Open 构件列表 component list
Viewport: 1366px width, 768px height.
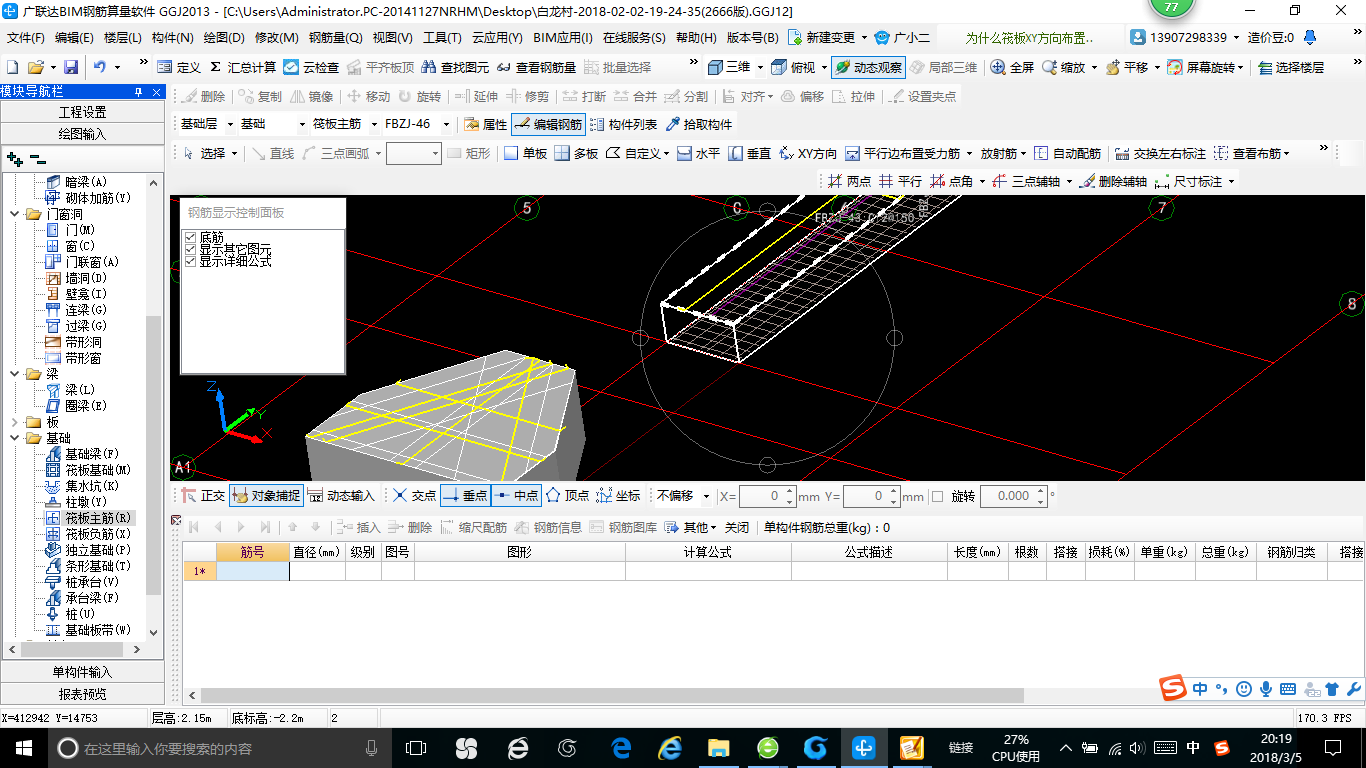(x=624, y=125)
